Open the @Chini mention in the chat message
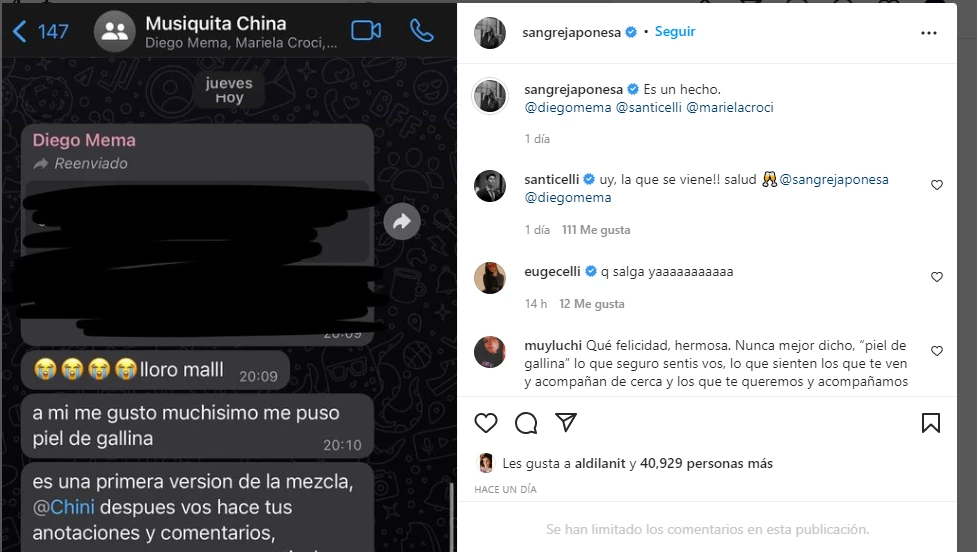This screenshot has width=977, height=552. coord(64,507)
